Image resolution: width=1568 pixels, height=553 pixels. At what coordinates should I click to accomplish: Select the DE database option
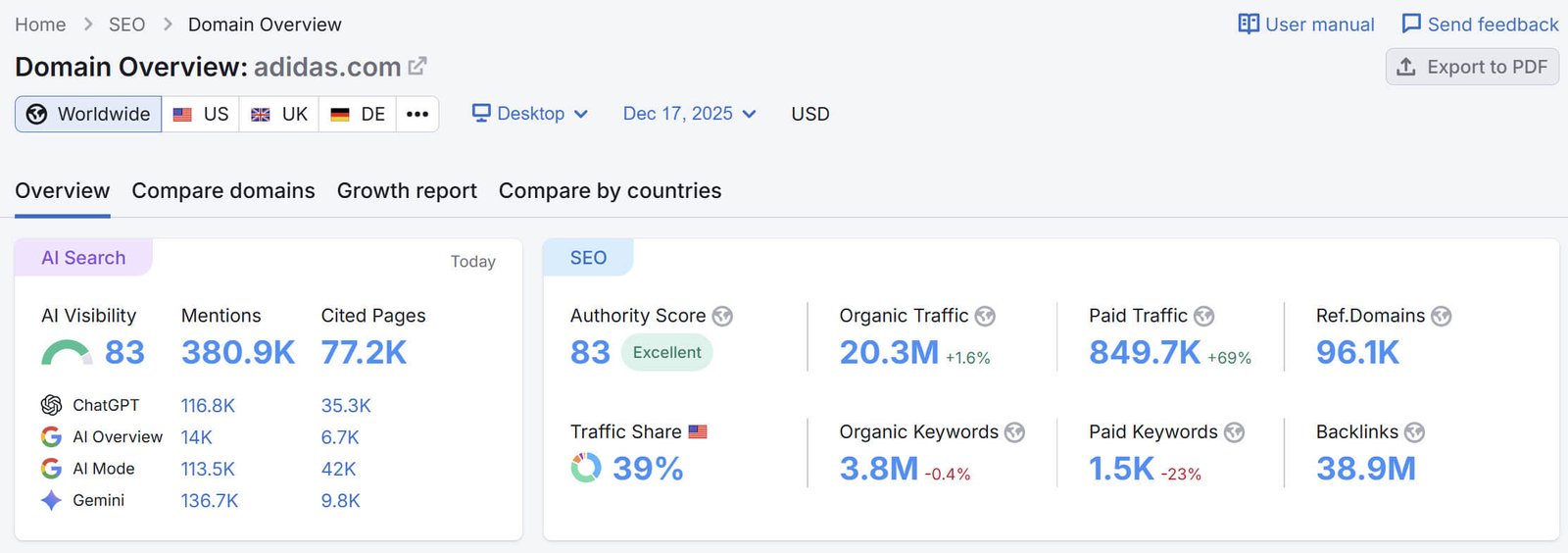click(358, 114)
